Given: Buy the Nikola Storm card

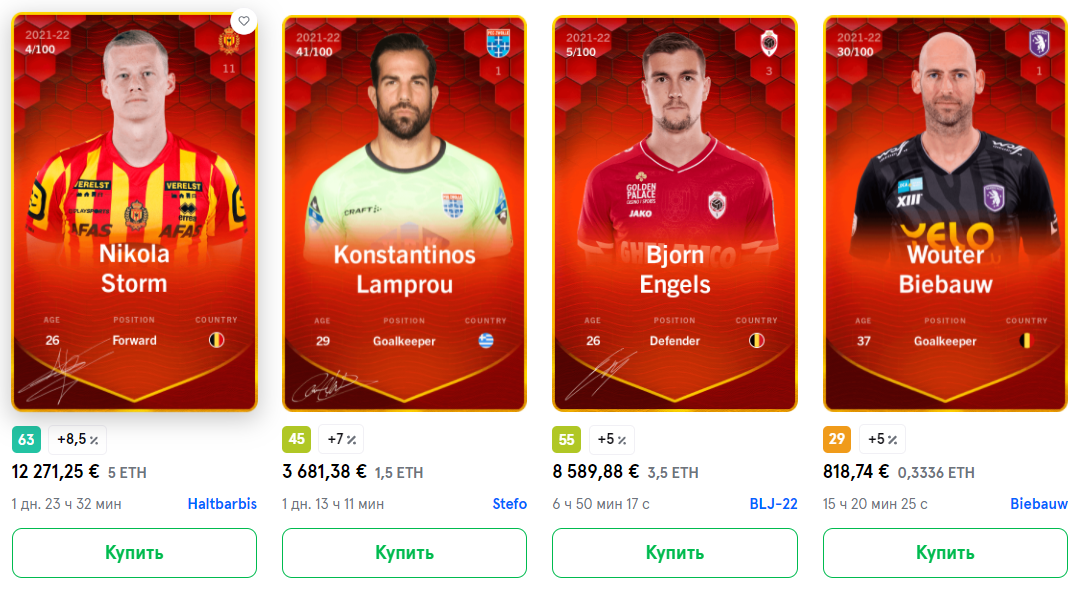Looking at the screenshot, I should click(134, 553).
